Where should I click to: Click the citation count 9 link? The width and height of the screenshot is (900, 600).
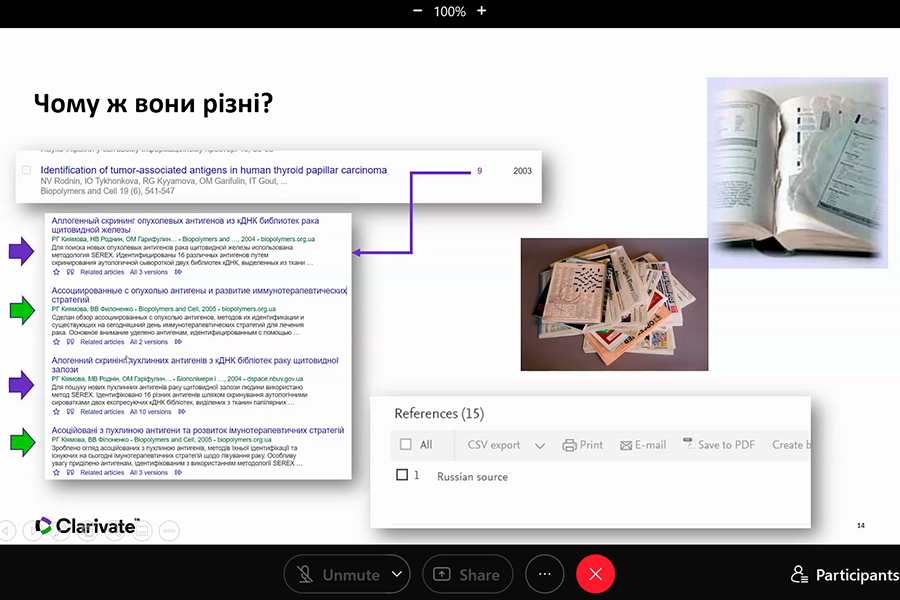point(479,171)
